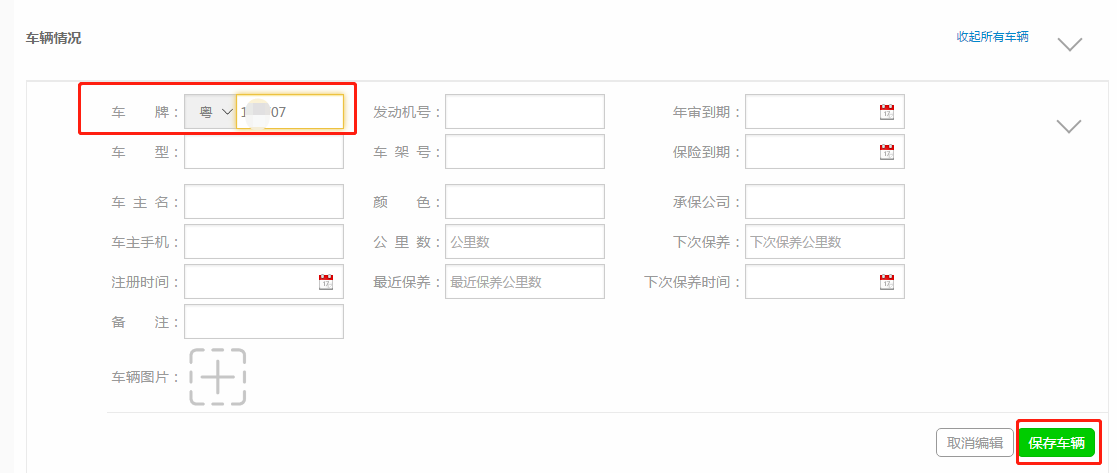Click the 收起所有车辆 link
The image size is (1117, 473).
992,37
